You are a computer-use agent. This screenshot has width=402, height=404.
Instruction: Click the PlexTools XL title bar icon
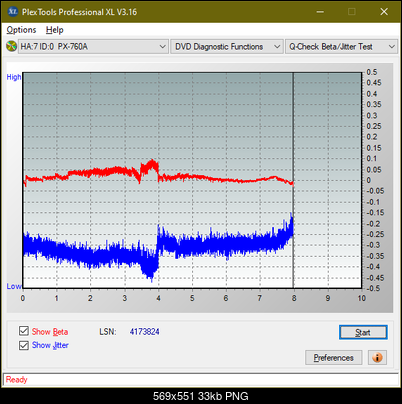tap(12, 12)
